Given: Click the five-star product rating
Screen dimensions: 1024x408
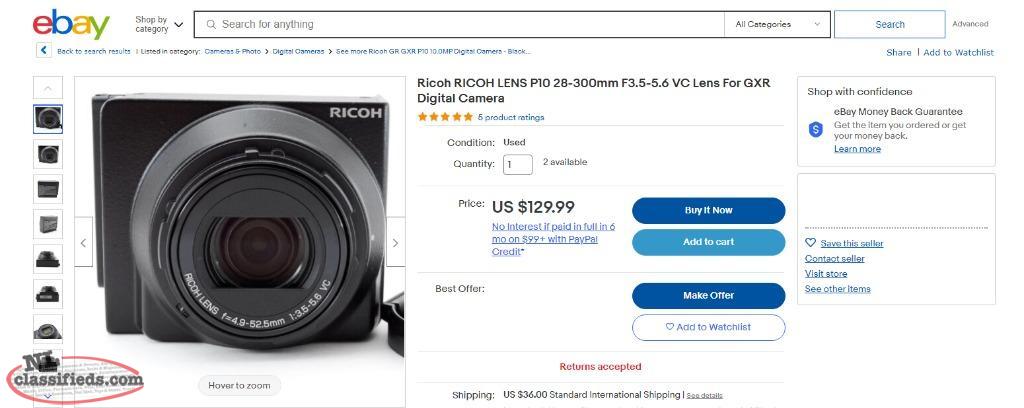Looking at the screenshot, I should pyautogui.click(x=445, y=117).
